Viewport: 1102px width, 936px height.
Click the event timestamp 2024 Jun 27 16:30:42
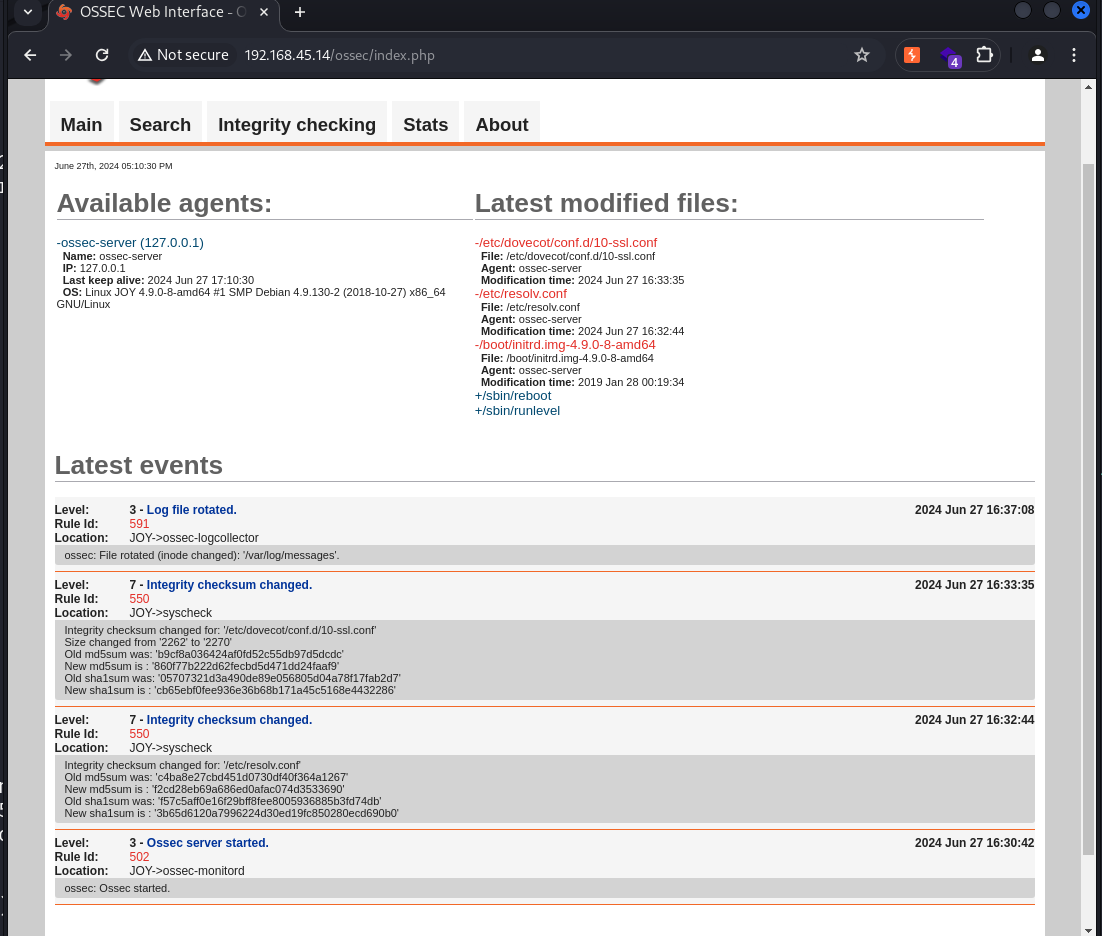point(974,843)
